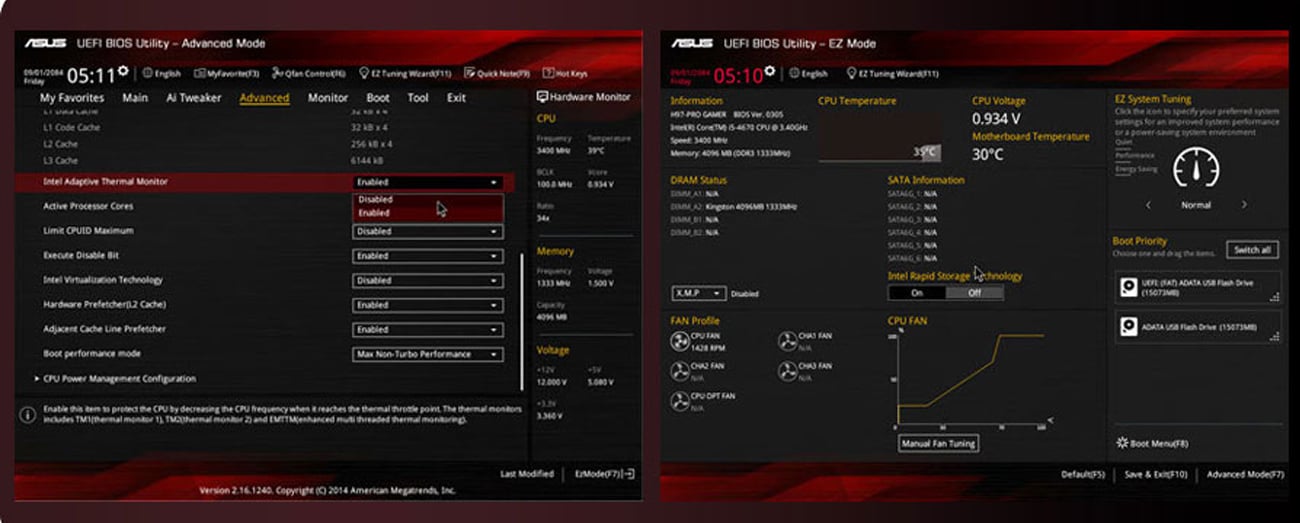The width and height of the screenshot is (1300, 523).
Task: Launch EZ Tuning Wizard in Advanced Mode
Action: [x=405, y=73]
